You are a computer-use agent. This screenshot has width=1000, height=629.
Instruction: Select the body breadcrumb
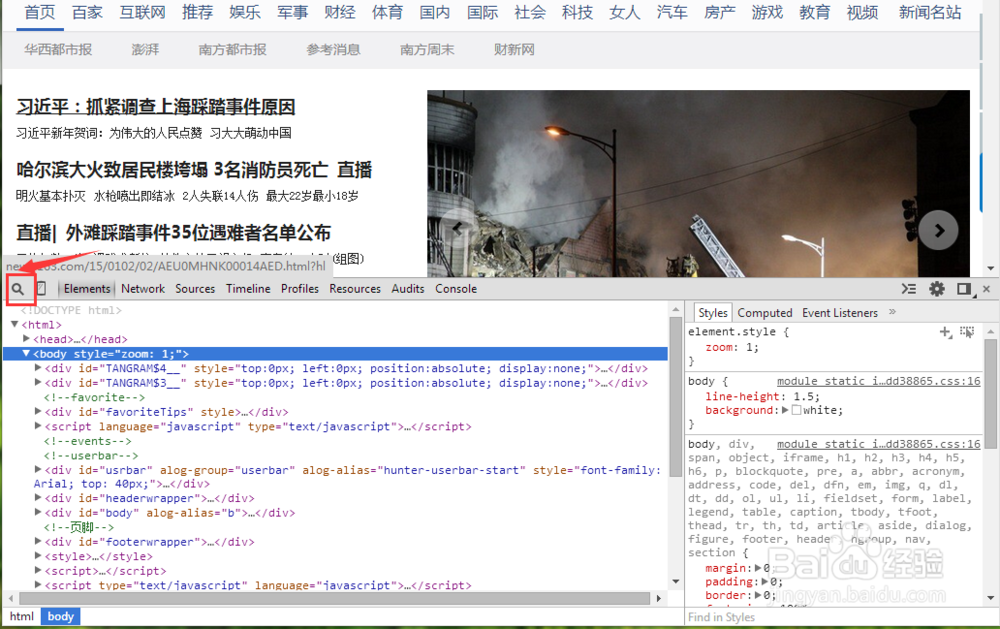click(x=61, y=616)
